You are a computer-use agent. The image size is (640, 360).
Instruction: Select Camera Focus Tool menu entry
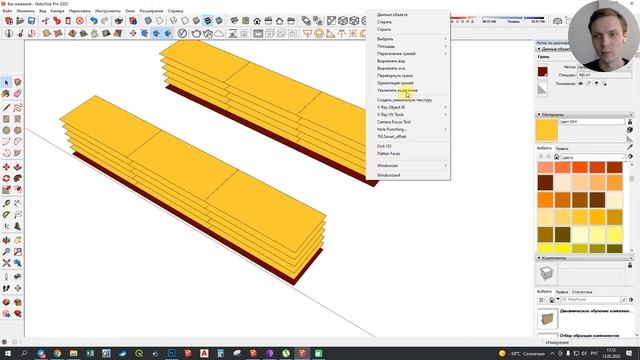(408, 122)
